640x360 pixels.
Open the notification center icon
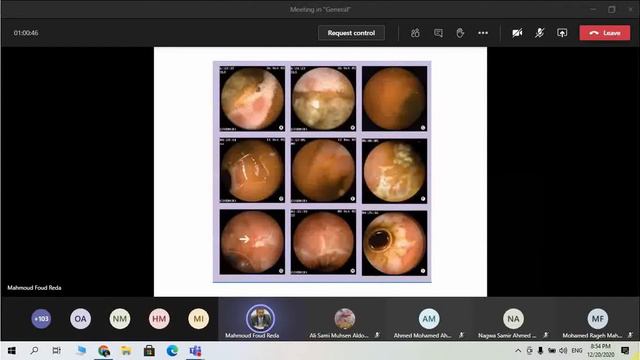[625, 351]
